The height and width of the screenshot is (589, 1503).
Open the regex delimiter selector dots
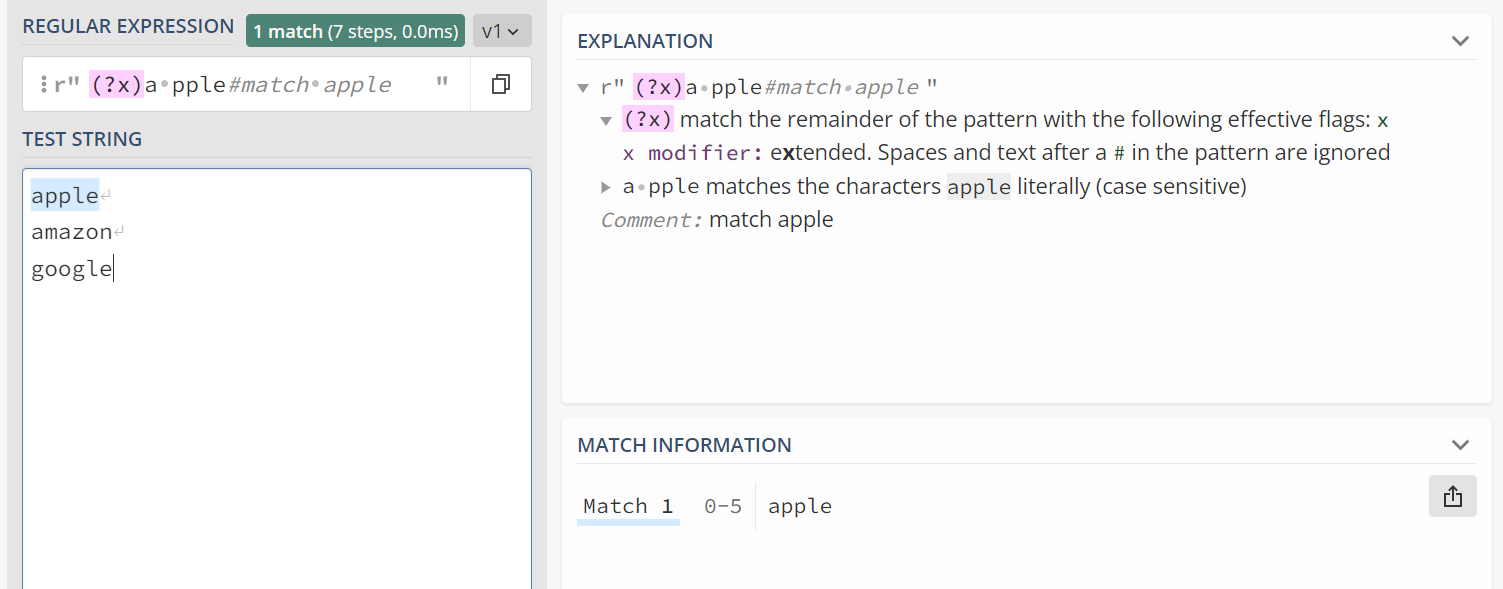[x=44, y=85]
